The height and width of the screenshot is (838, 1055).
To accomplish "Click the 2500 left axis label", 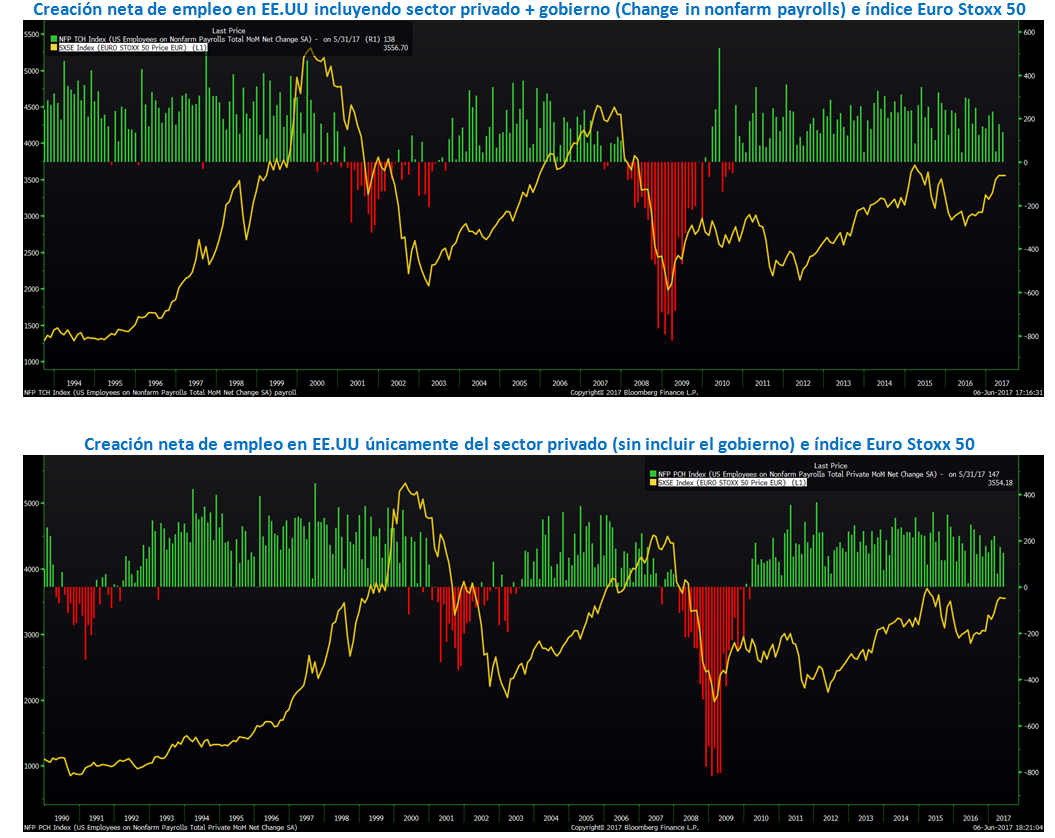I will (x=32, y=252).
